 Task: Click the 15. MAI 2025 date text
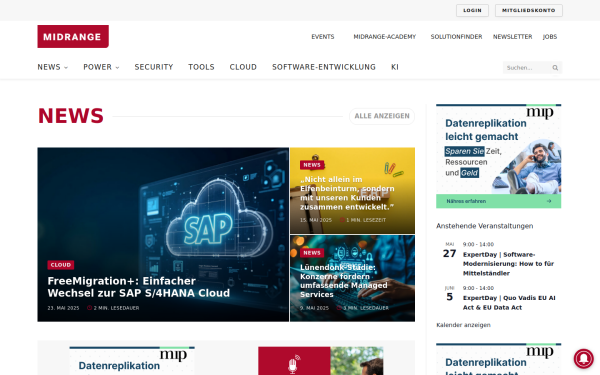[316, 220]
